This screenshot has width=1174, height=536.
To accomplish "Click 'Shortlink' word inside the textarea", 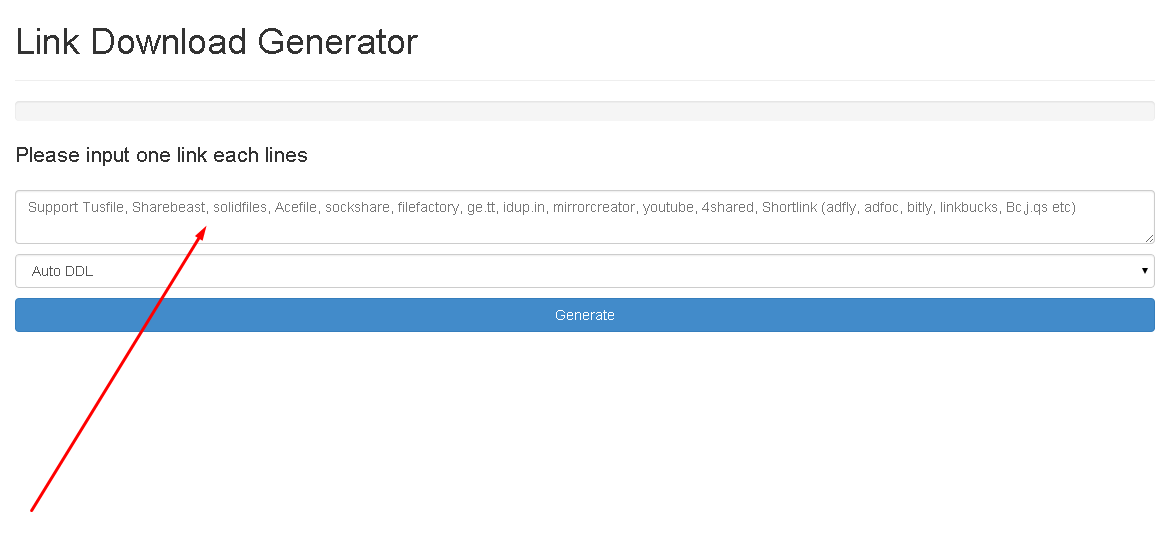I will coord(789,208).
